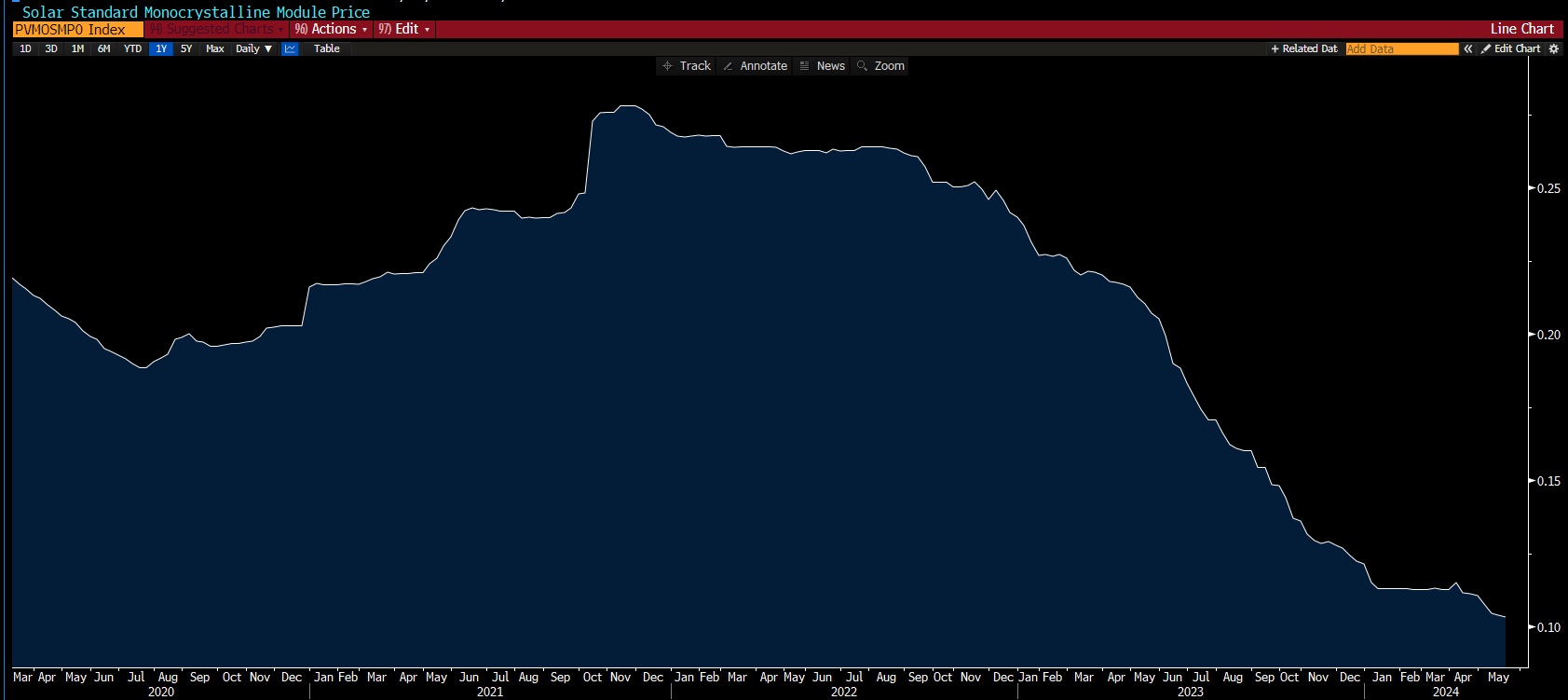Activate the chart Zoom tool
1568x700 pixels.
(x=880, y=66)
